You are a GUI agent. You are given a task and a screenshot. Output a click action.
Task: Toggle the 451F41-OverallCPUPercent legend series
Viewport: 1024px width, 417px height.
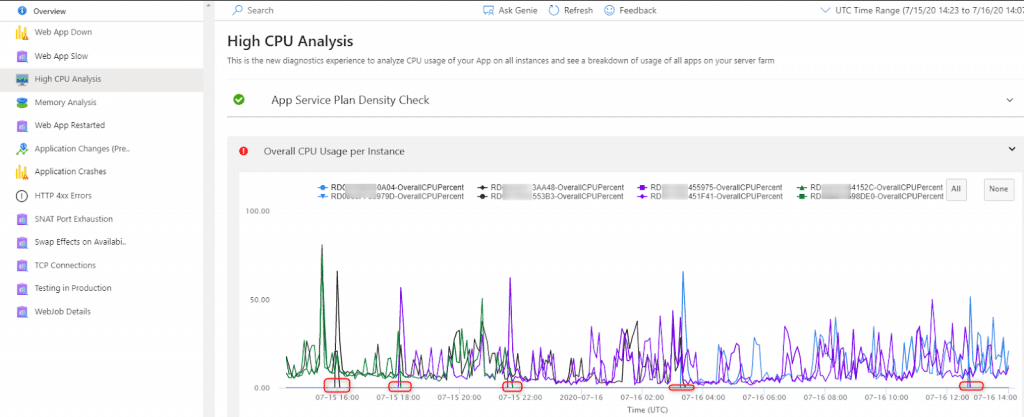[709, 196]
